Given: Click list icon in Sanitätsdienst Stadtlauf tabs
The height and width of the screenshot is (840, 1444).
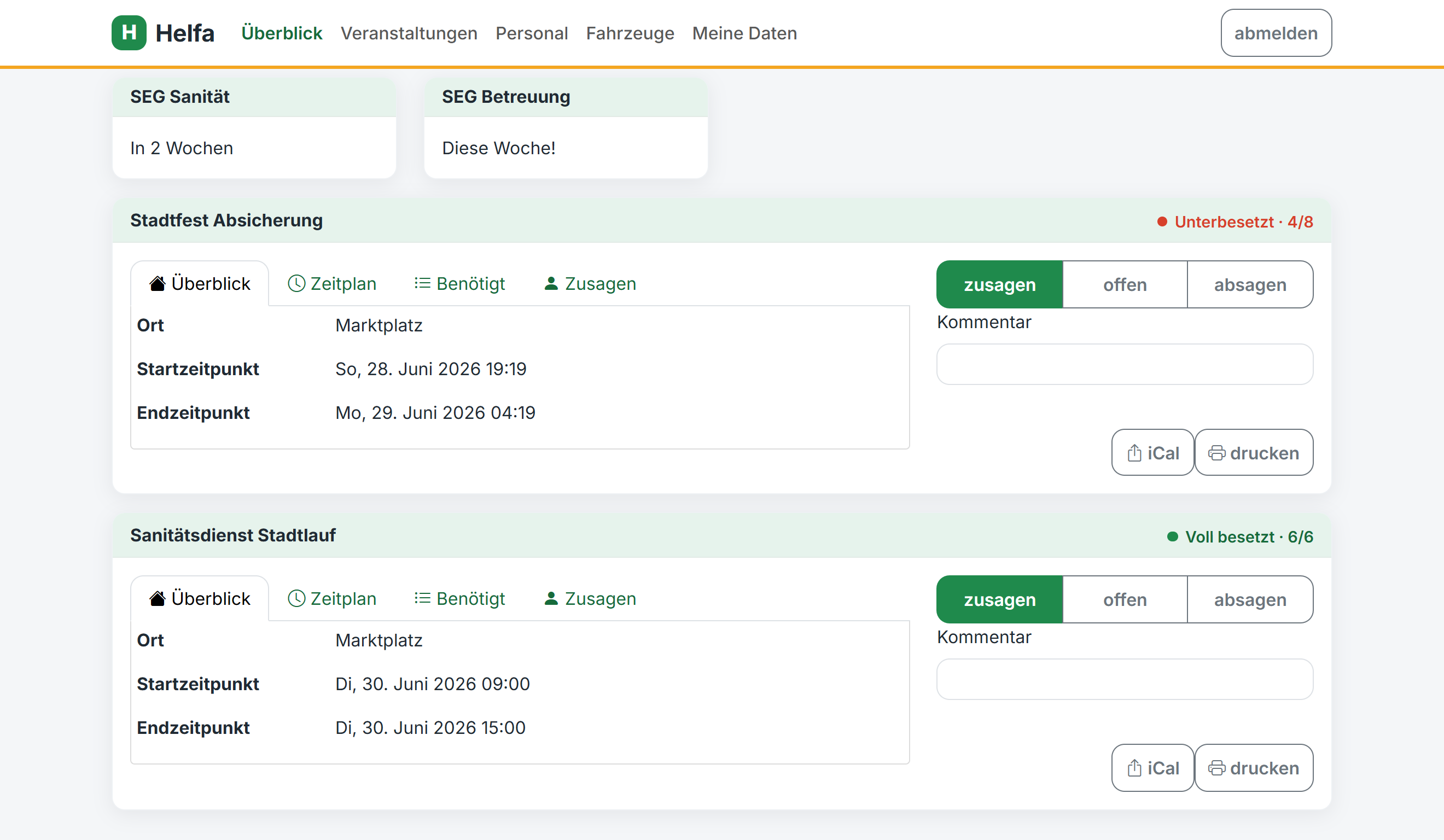Looking at the screenshot, I should (422, 598).
